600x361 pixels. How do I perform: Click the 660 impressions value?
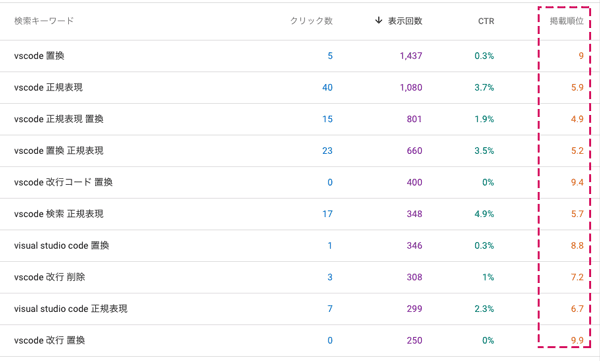point(414,151)
